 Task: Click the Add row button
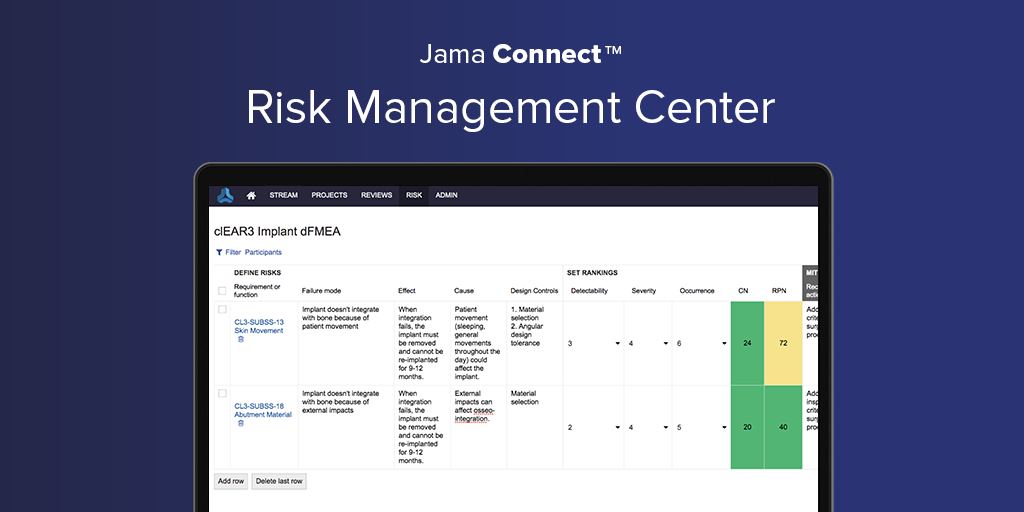click(231, 481)
